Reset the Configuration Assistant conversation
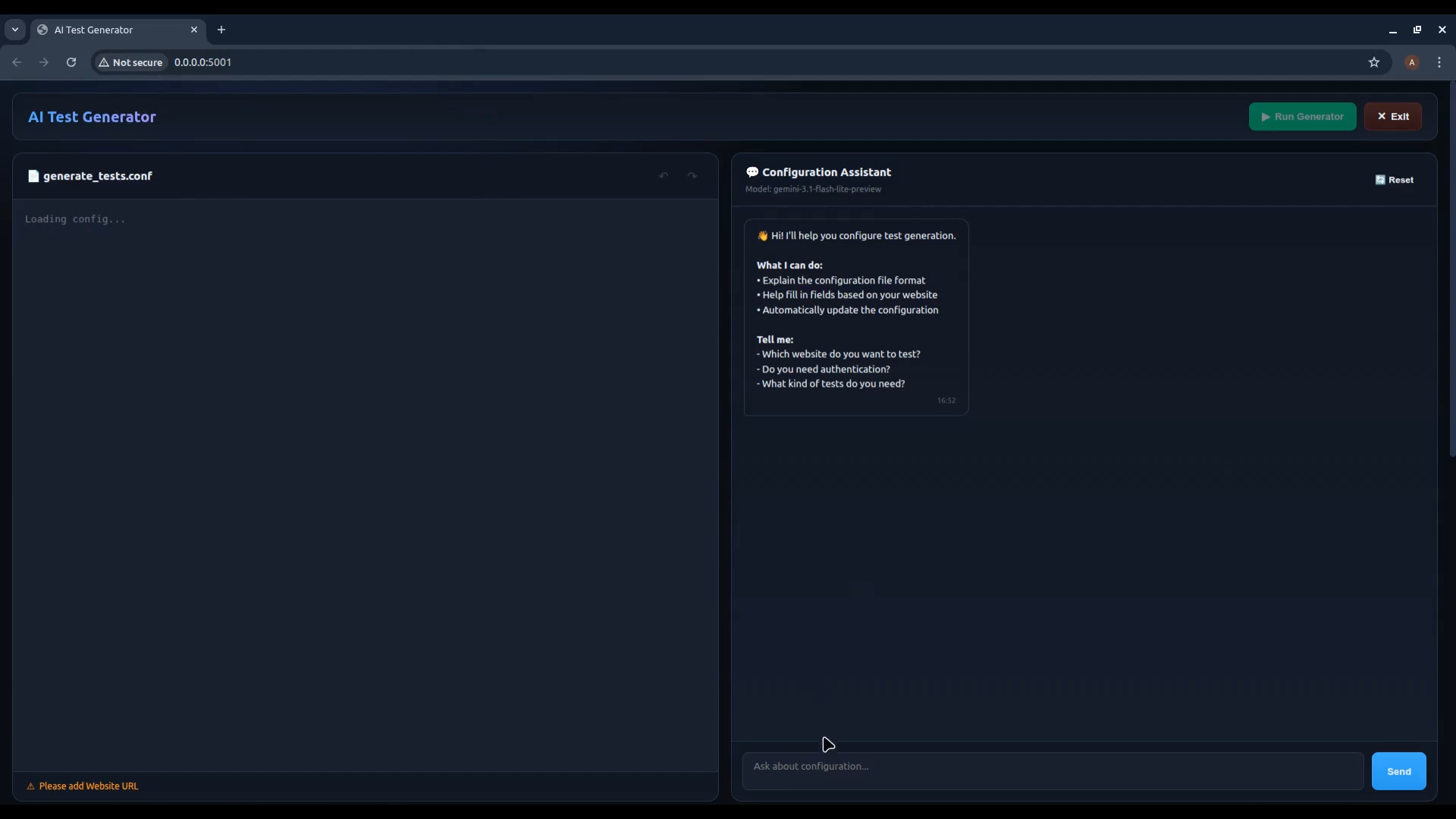The width and height of the screenshot is (1456, 819). (1395, 180)
